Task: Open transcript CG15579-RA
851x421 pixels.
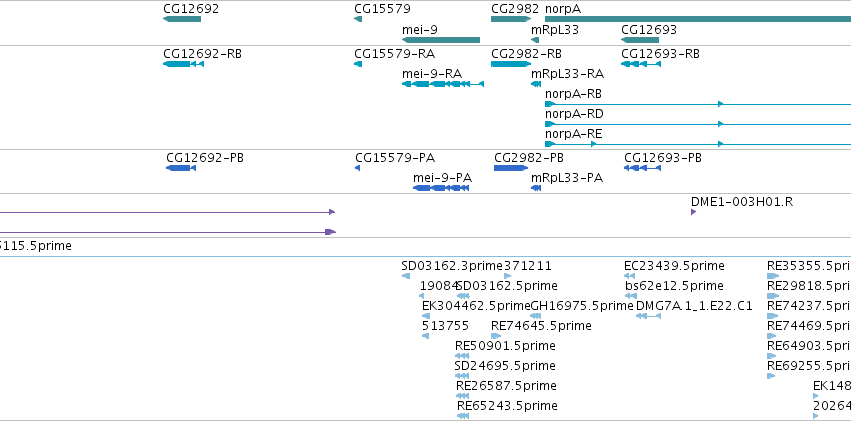Action: pyautogui.click(x=358, y=64)
